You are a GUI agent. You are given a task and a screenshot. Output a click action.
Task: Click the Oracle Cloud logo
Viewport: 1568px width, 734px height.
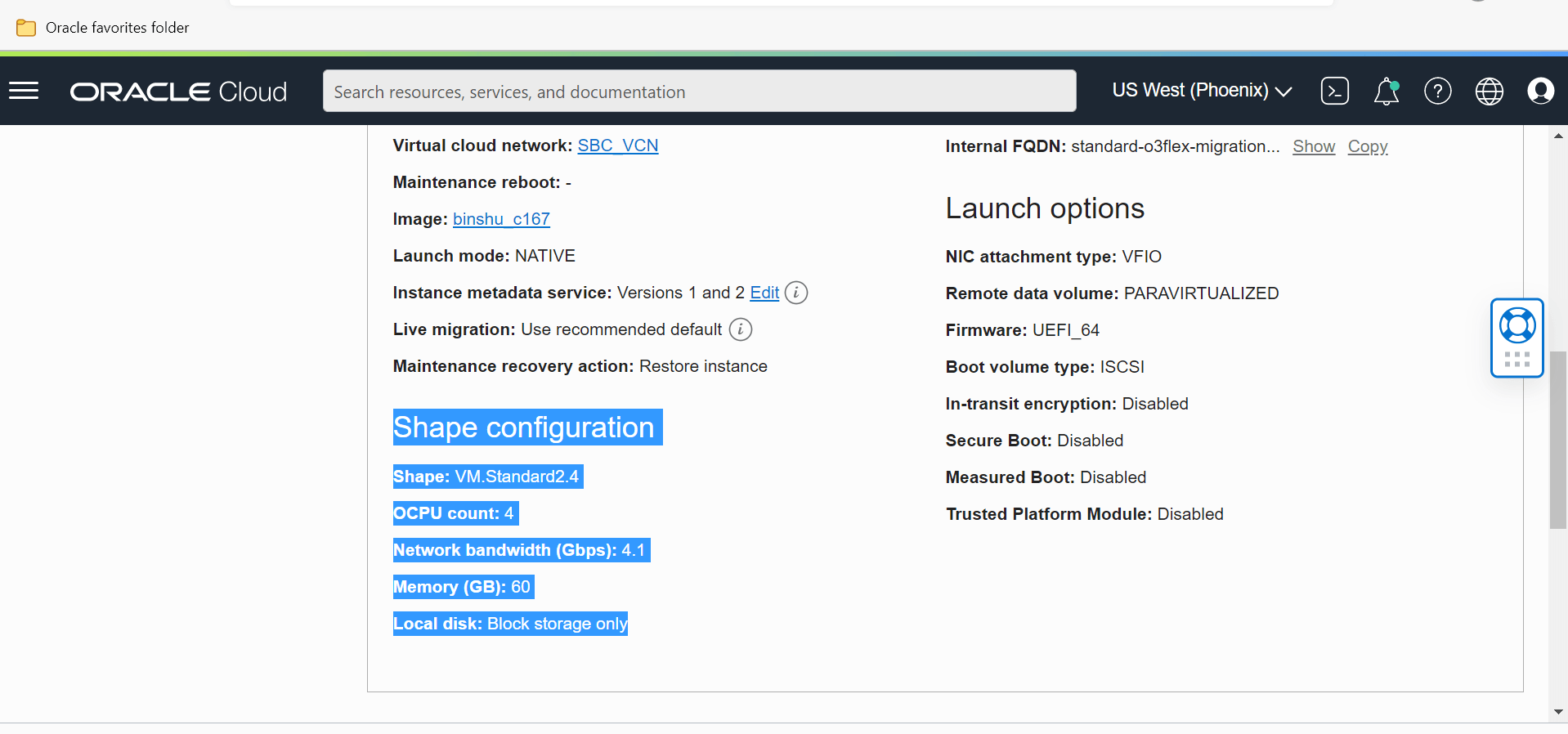point(178,92)
